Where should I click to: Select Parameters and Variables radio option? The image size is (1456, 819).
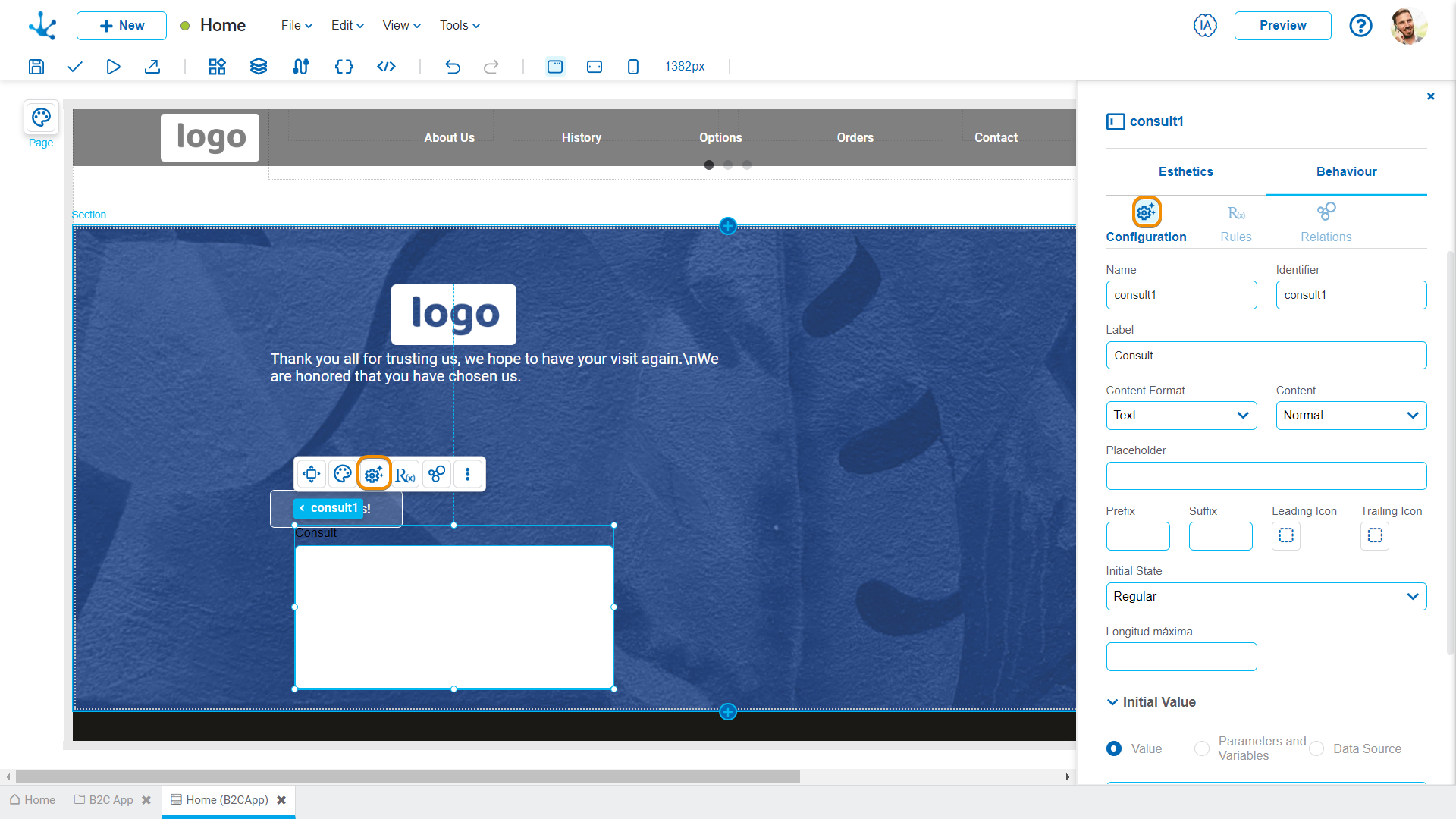click(1202, 748)
